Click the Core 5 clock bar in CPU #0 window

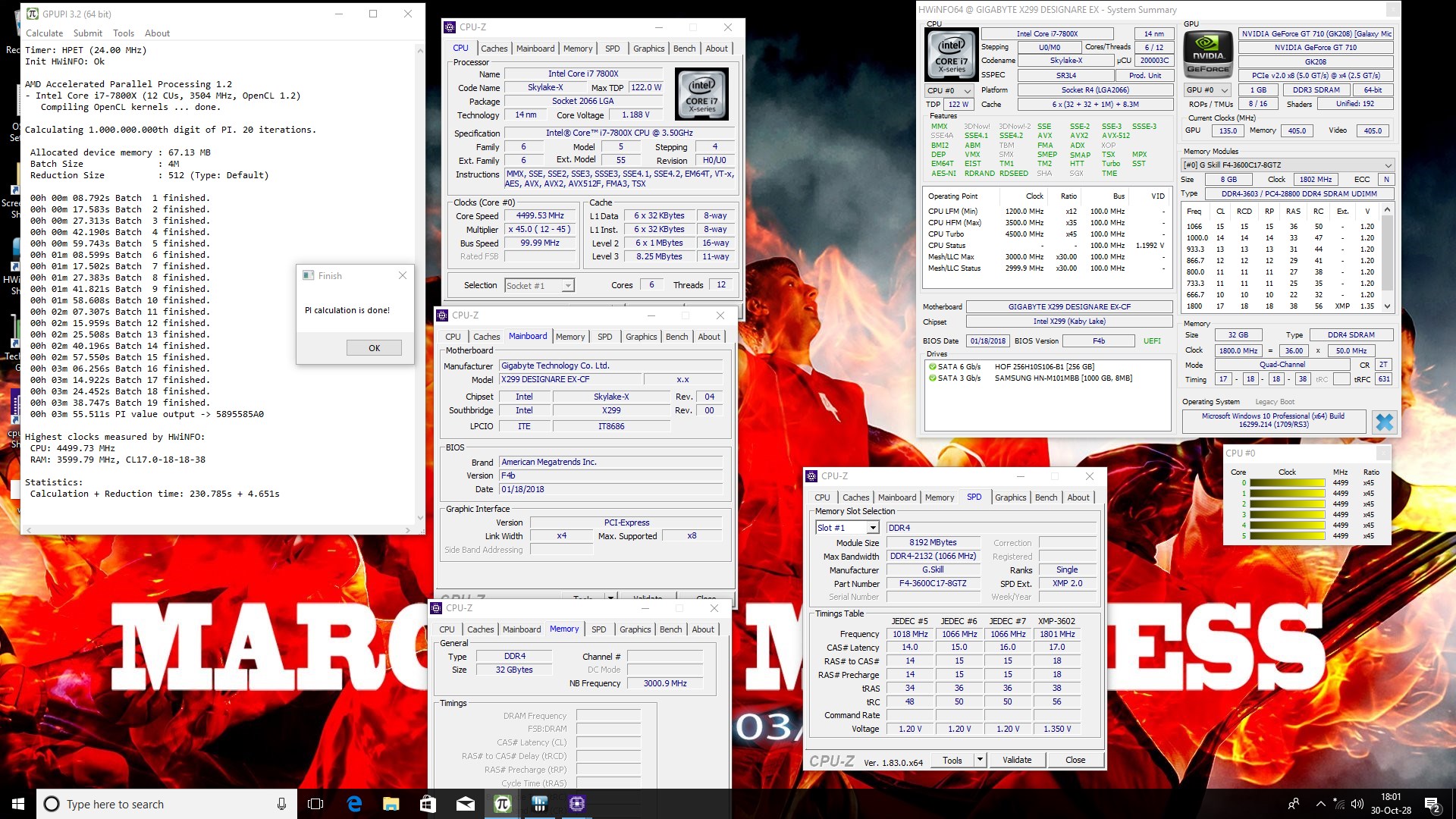[1287, 536]
